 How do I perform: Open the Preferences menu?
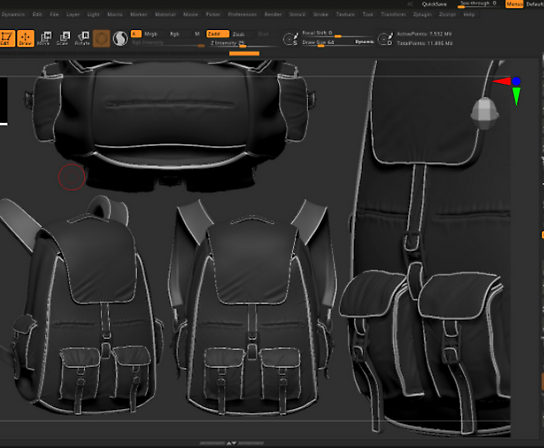243,14
